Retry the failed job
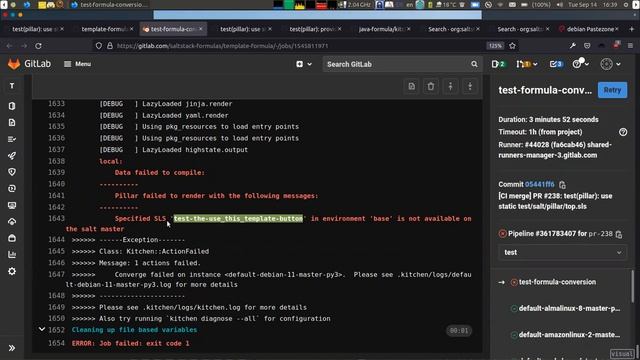 [612, 90]
